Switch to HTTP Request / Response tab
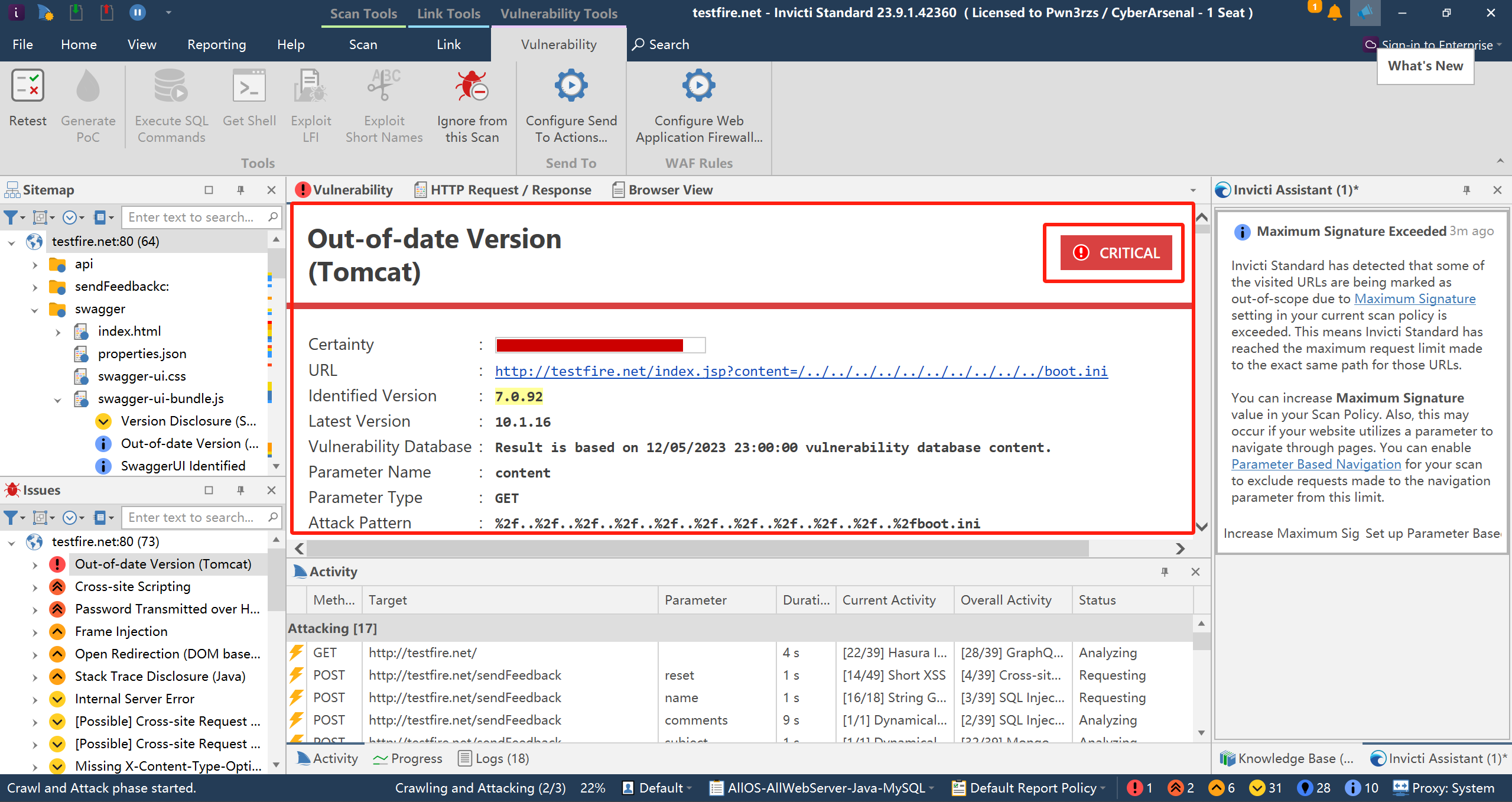 [503, 190]
